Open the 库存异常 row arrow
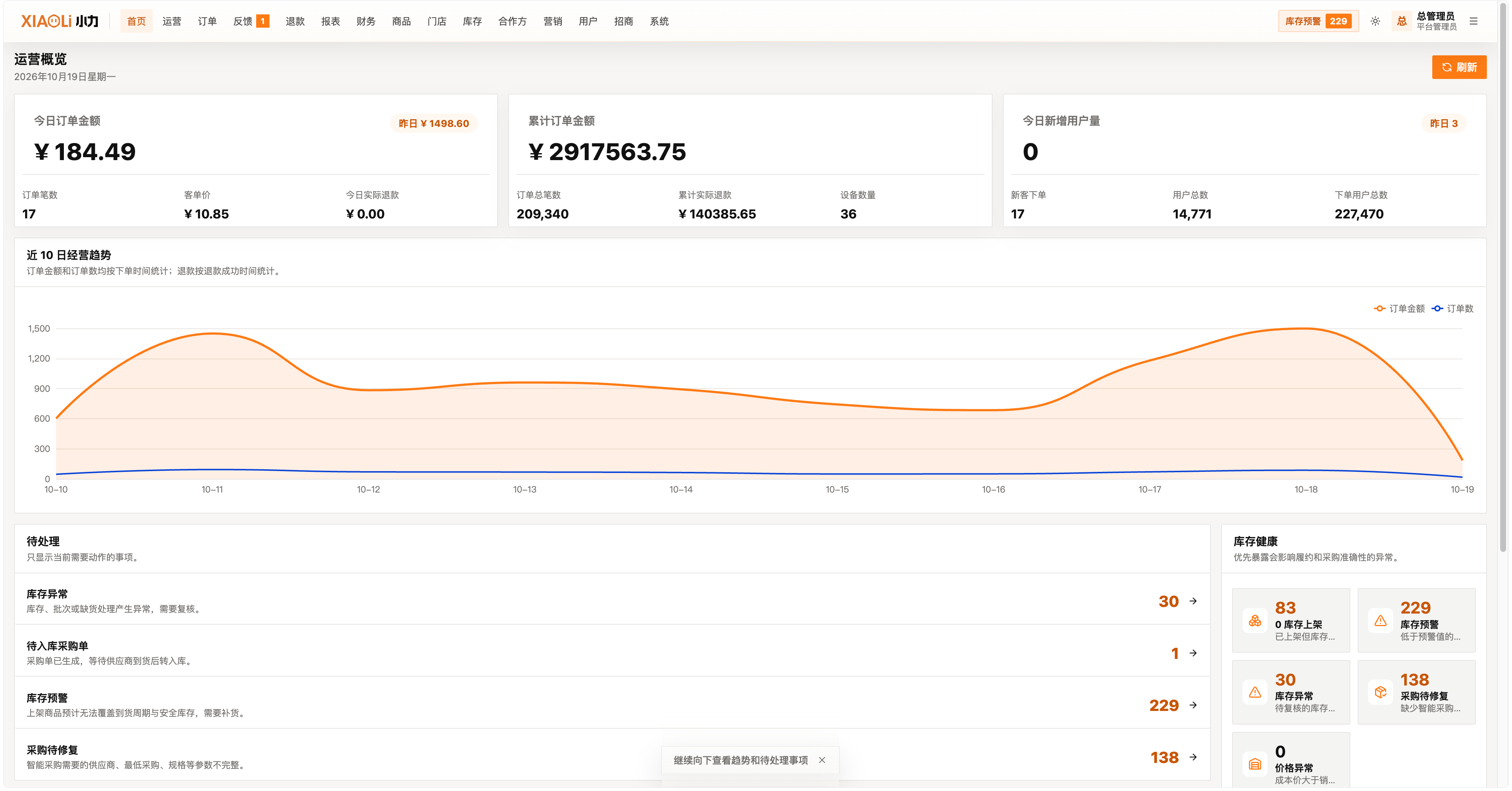This screenshot has width=1512, height=791. tap(1193, 601)
